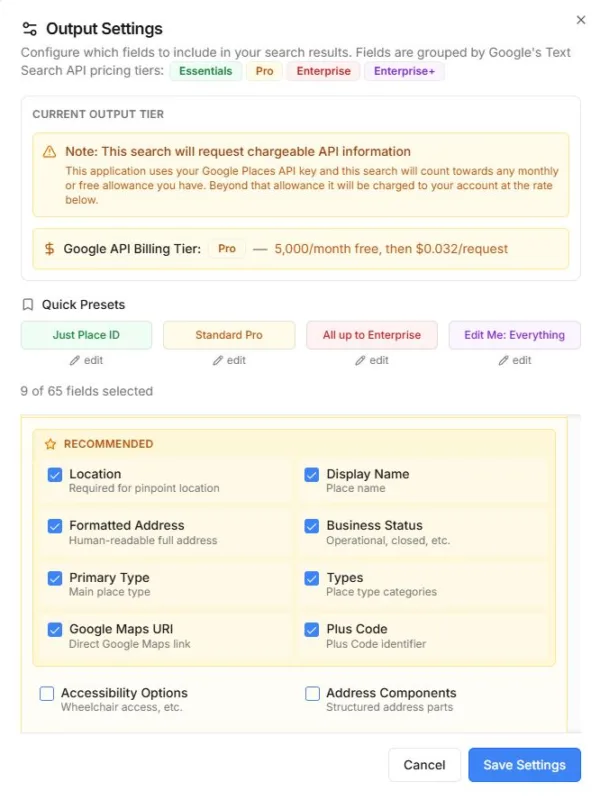The height and width of the screenshot is (800, 600).
Task: Uncheck the Location field checkbox
Action: (55, 475)
